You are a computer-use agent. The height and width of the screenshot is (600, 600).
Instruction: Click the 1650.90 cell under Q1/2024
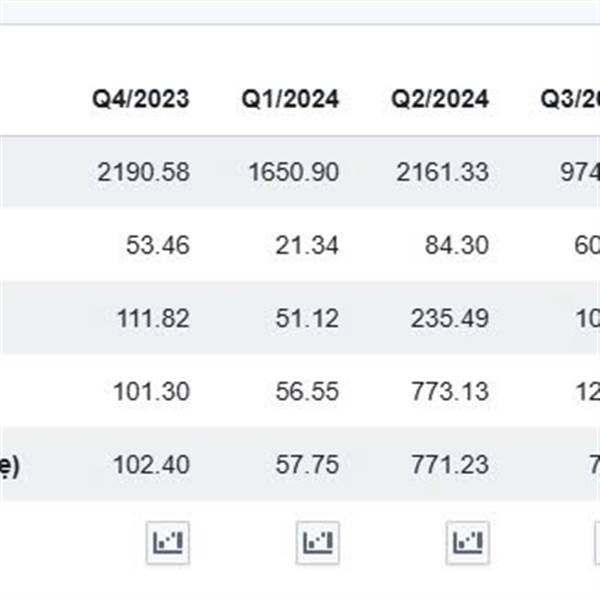[294, 172]
